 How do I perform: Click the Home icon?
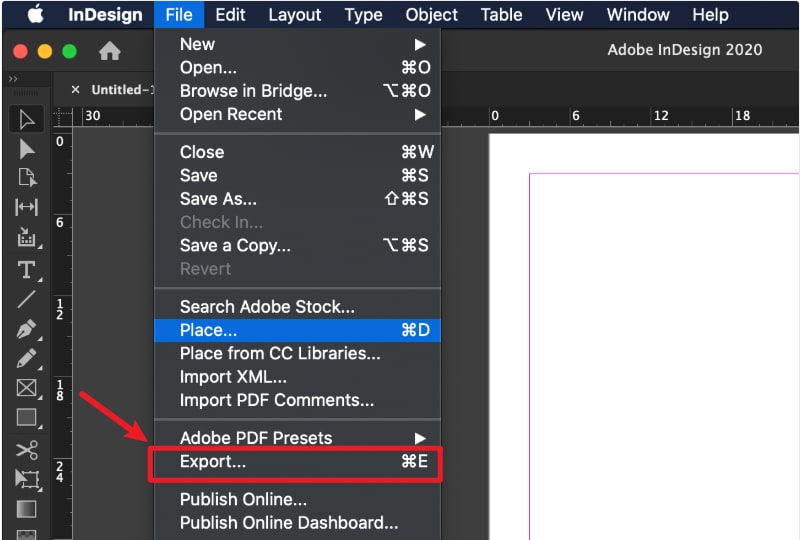pyautogui.click(x=110, y=51)
